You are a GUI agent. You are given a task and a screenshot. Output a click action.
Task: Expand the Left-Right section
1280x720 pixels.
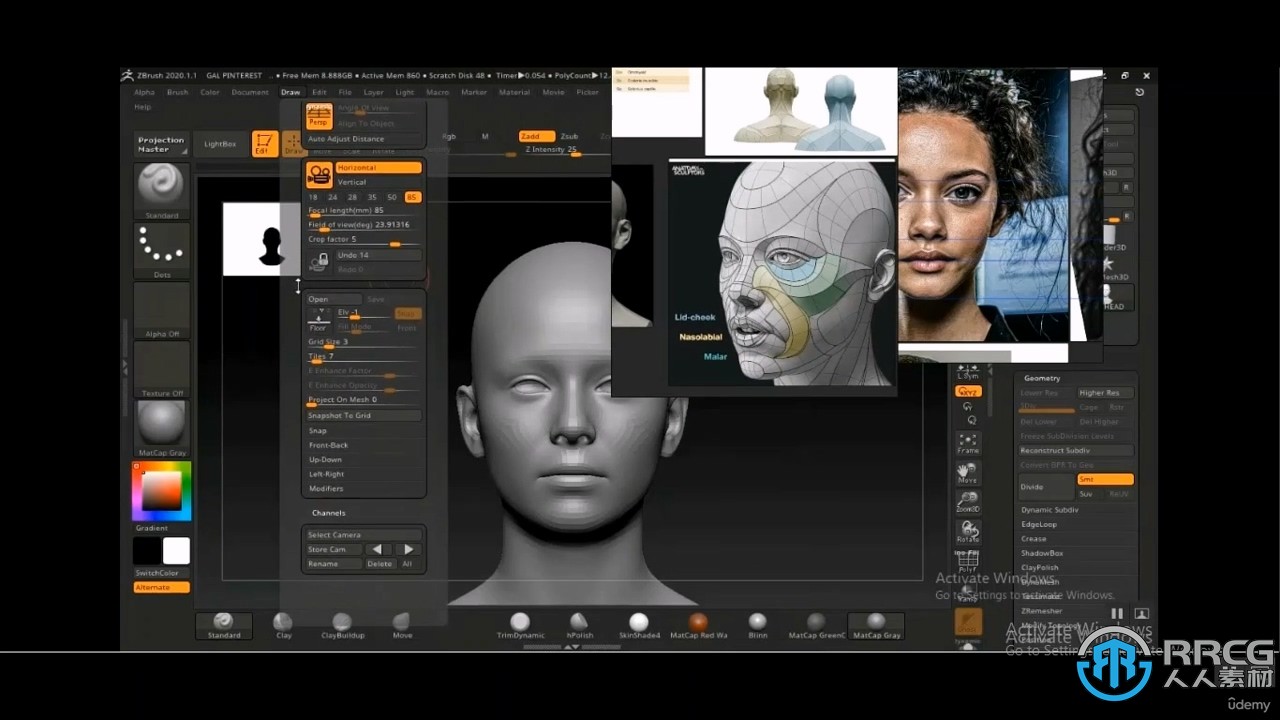coord(326,474)
